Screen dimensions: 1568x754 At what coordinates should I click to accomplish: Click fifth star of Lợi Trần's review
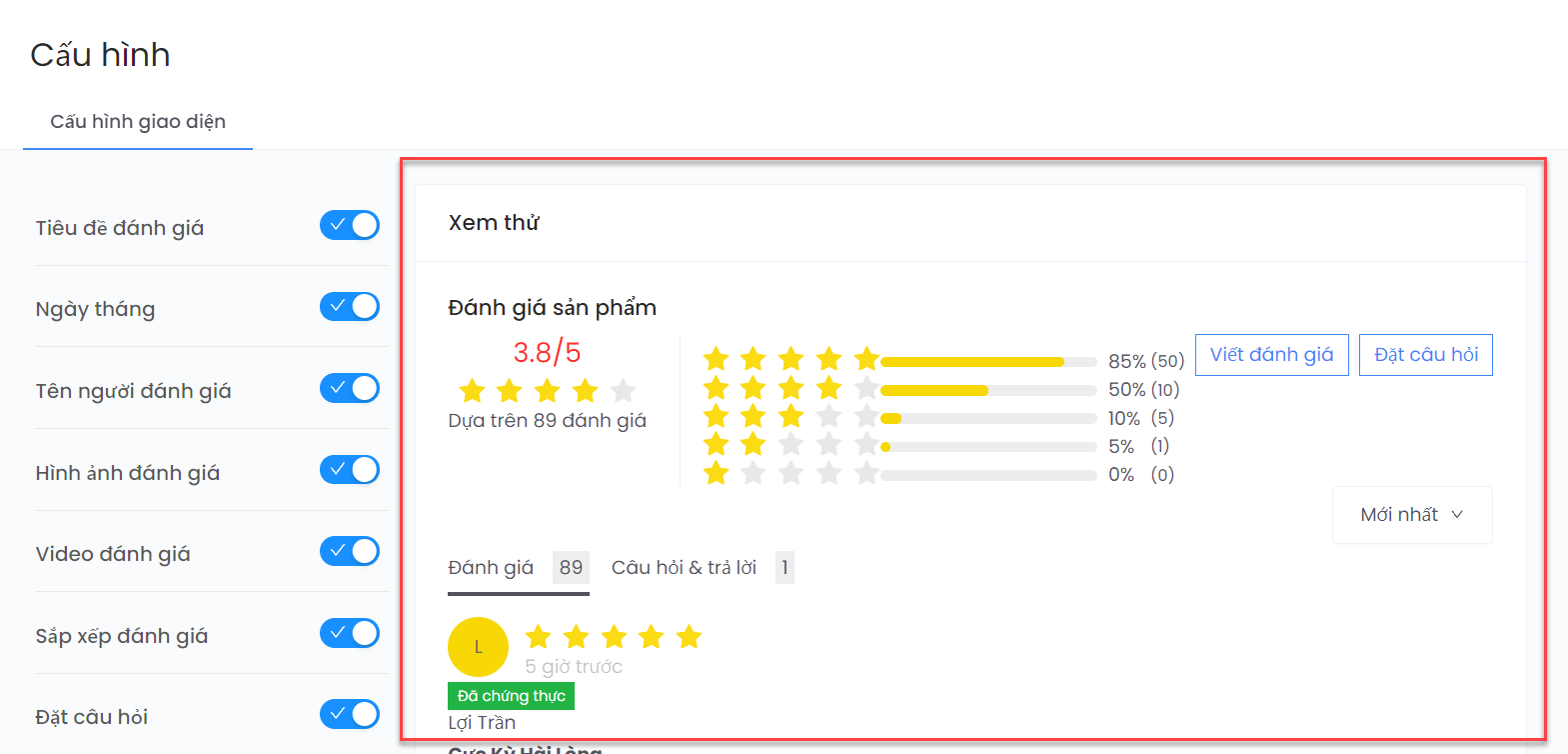coord(689,636)
